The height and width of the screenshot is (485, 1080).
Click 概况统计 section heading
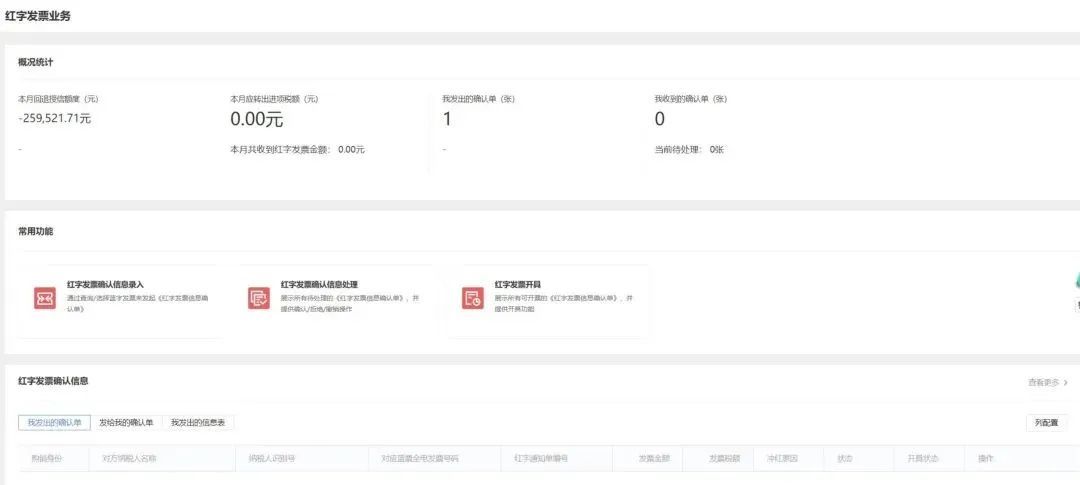[x=36, y=62]
